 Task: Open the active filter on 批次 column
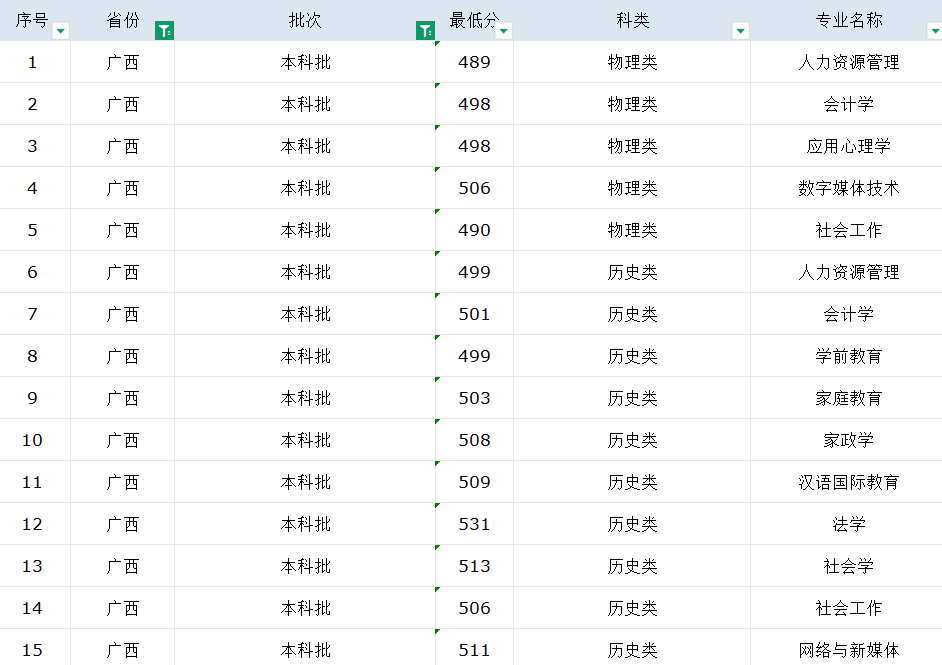pyautogui.click(x=425, y=31)
